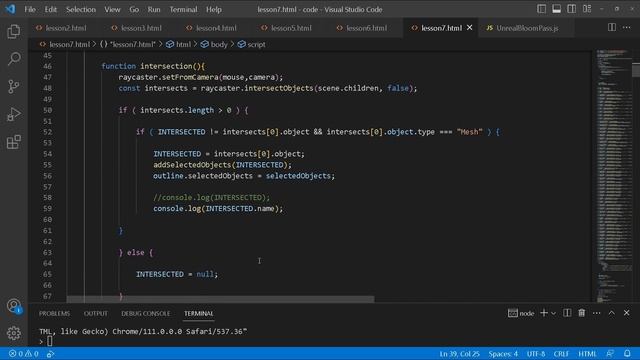Open the File menu

tap(30, 9)
